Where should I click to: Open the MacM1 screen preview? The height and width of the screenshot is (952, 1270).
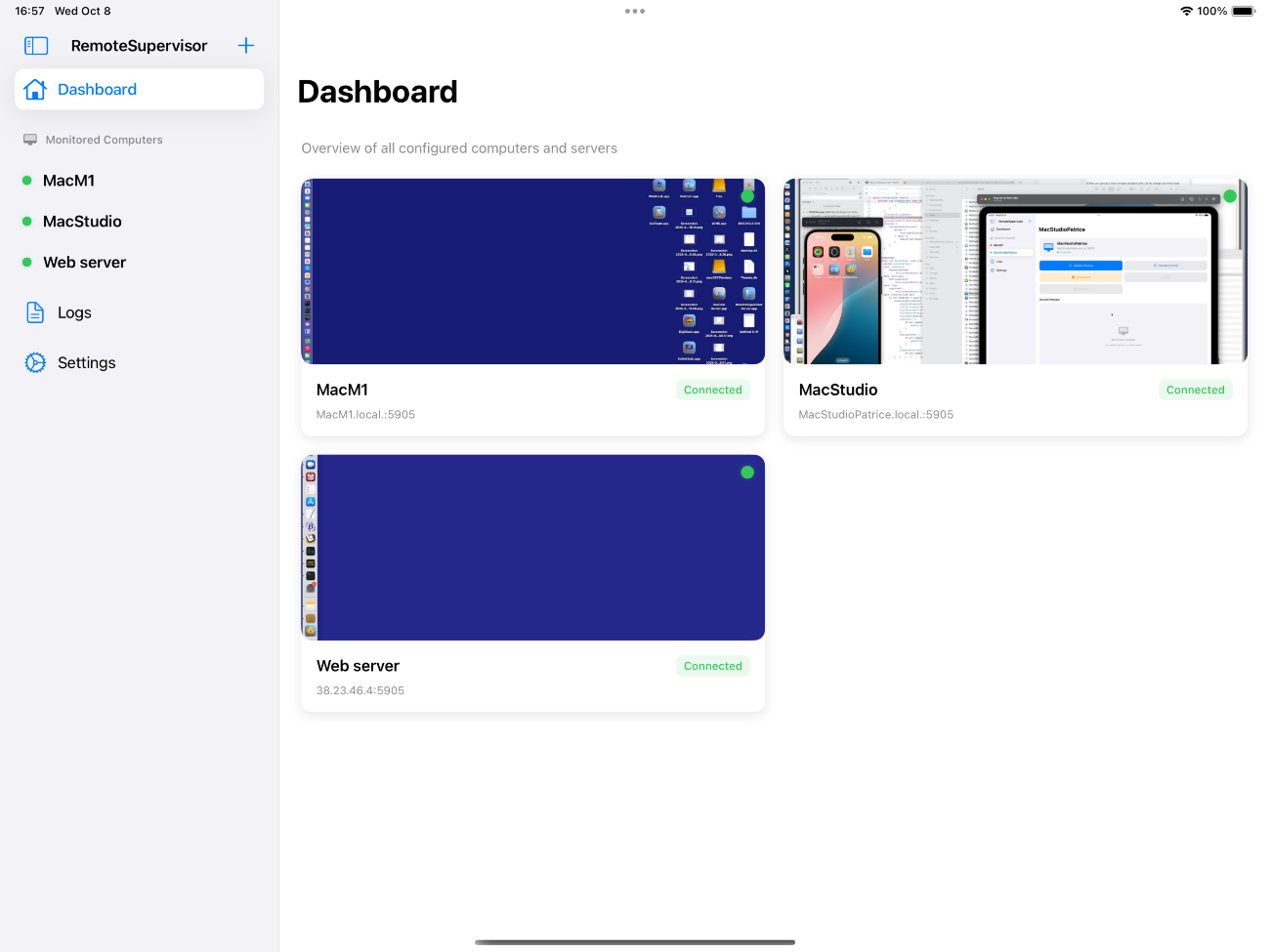click(x=532, y=271)
